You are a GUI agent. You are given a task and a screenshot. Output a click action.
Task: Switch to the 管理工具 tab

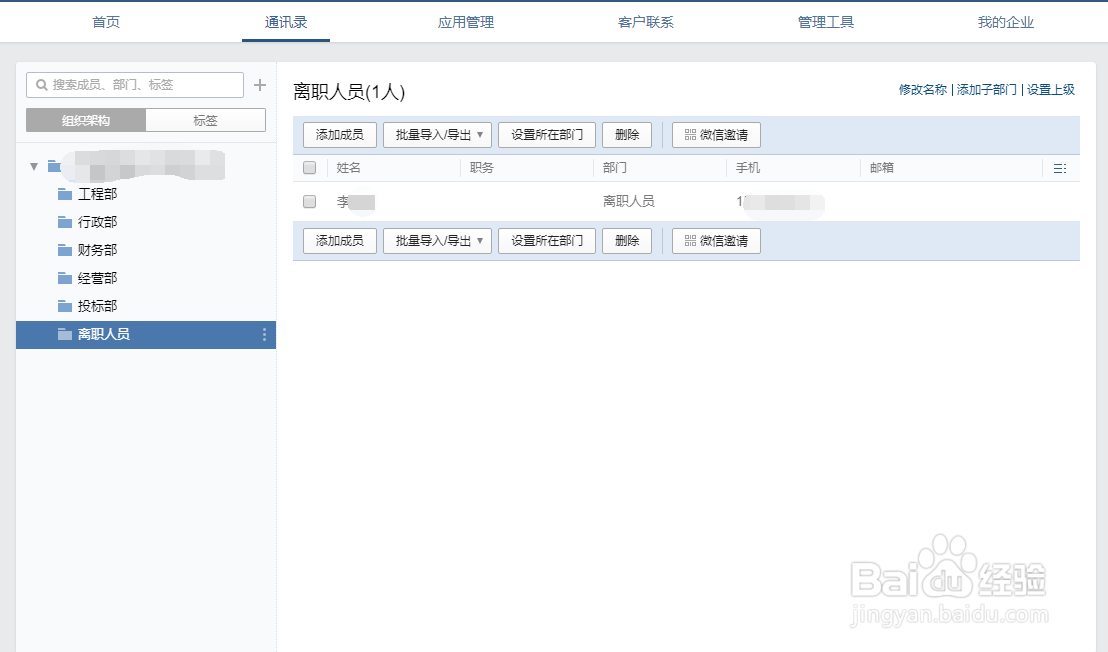pos(826,21)
